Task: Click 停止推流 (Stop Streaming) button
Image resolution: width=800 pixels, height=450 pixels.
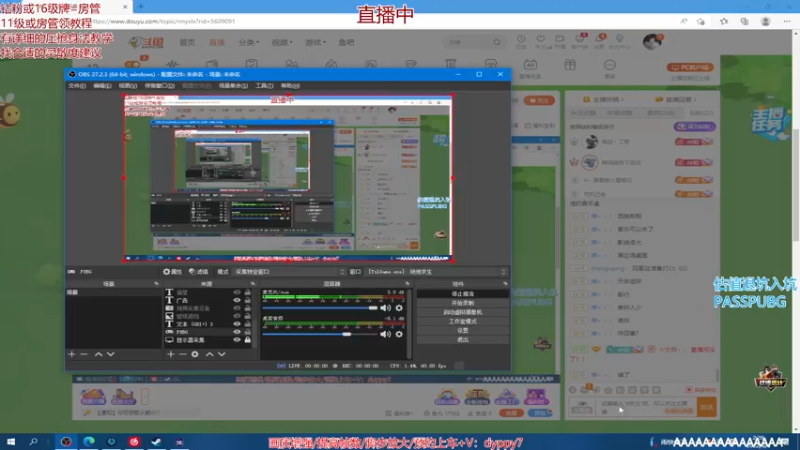Action: [x=463, y=294]
